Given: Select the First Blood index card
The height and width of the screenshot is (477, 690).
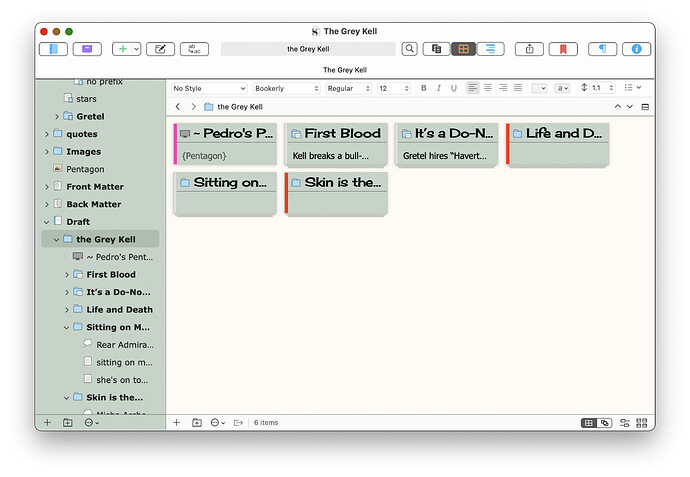Looking at the screenshot, I should 336,144.
